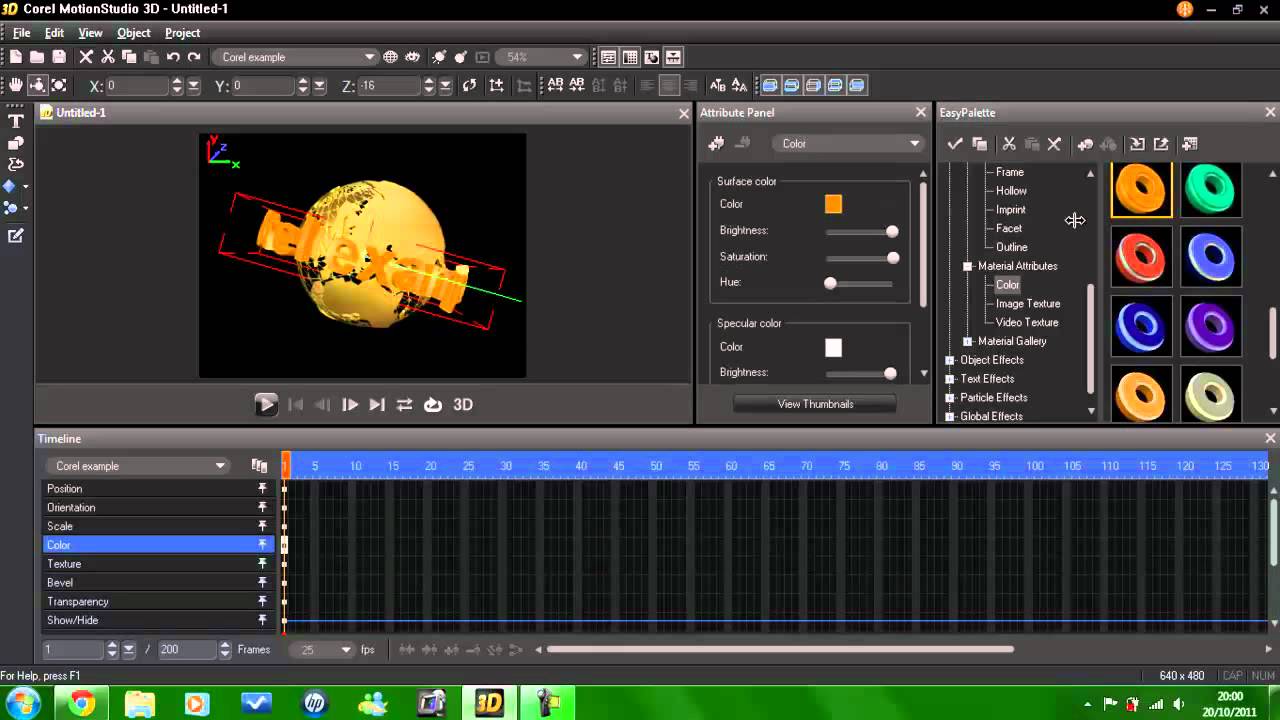
Task: Select Image Texture in the EasyPalette tree
Action: (x=1028, y=304)
